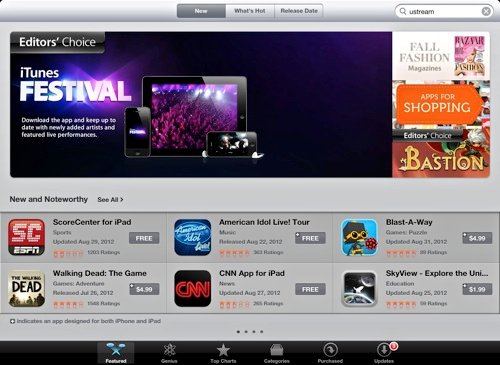Open Walking Dead: The Game title
This screenshot has height=365, width=500.
click(100, 273)
